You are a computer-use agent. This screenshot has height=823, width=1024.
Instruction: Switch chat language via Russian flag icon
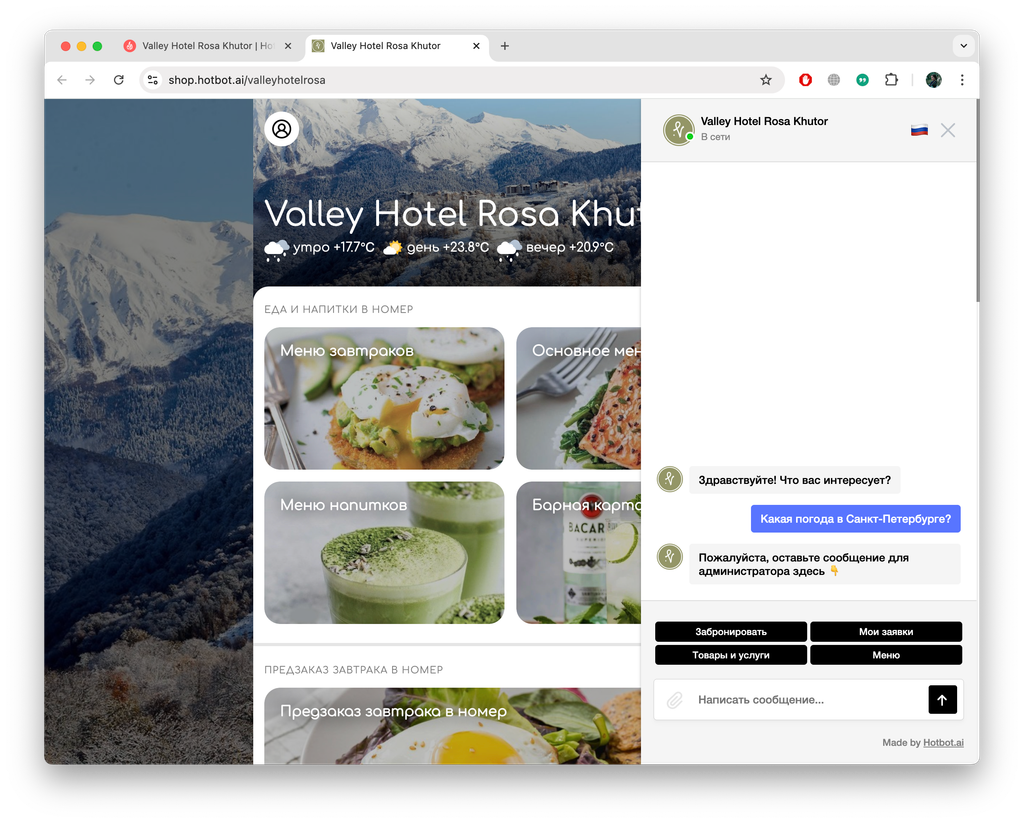[x=920, y=130]
